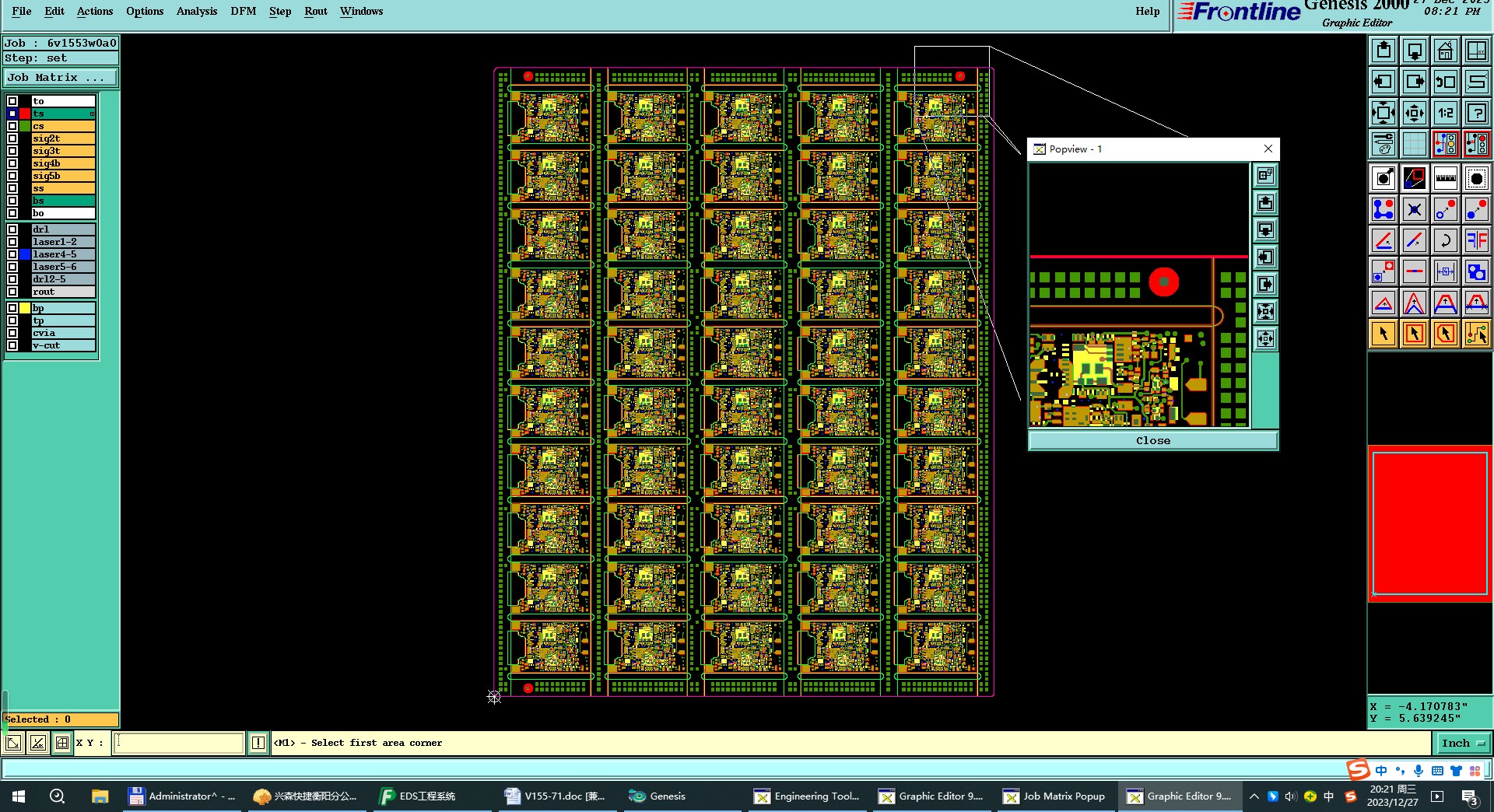Screen dimensions: 1494x812
Task: Toggle the checkbox for layer sig2t
Action: pyautogui.click(x=12, y=138)
